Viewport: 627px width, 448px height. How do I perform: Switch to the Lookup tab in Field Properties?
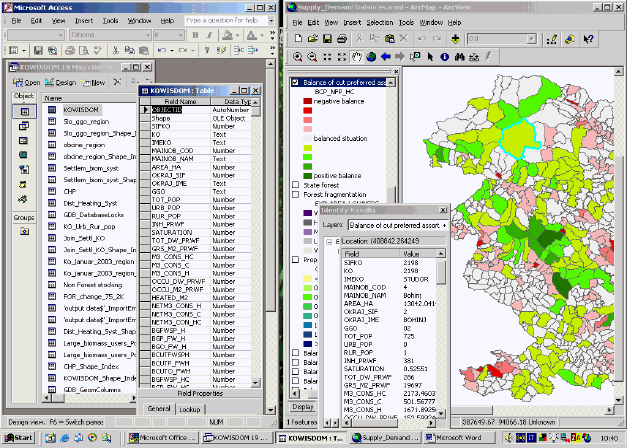188,409
